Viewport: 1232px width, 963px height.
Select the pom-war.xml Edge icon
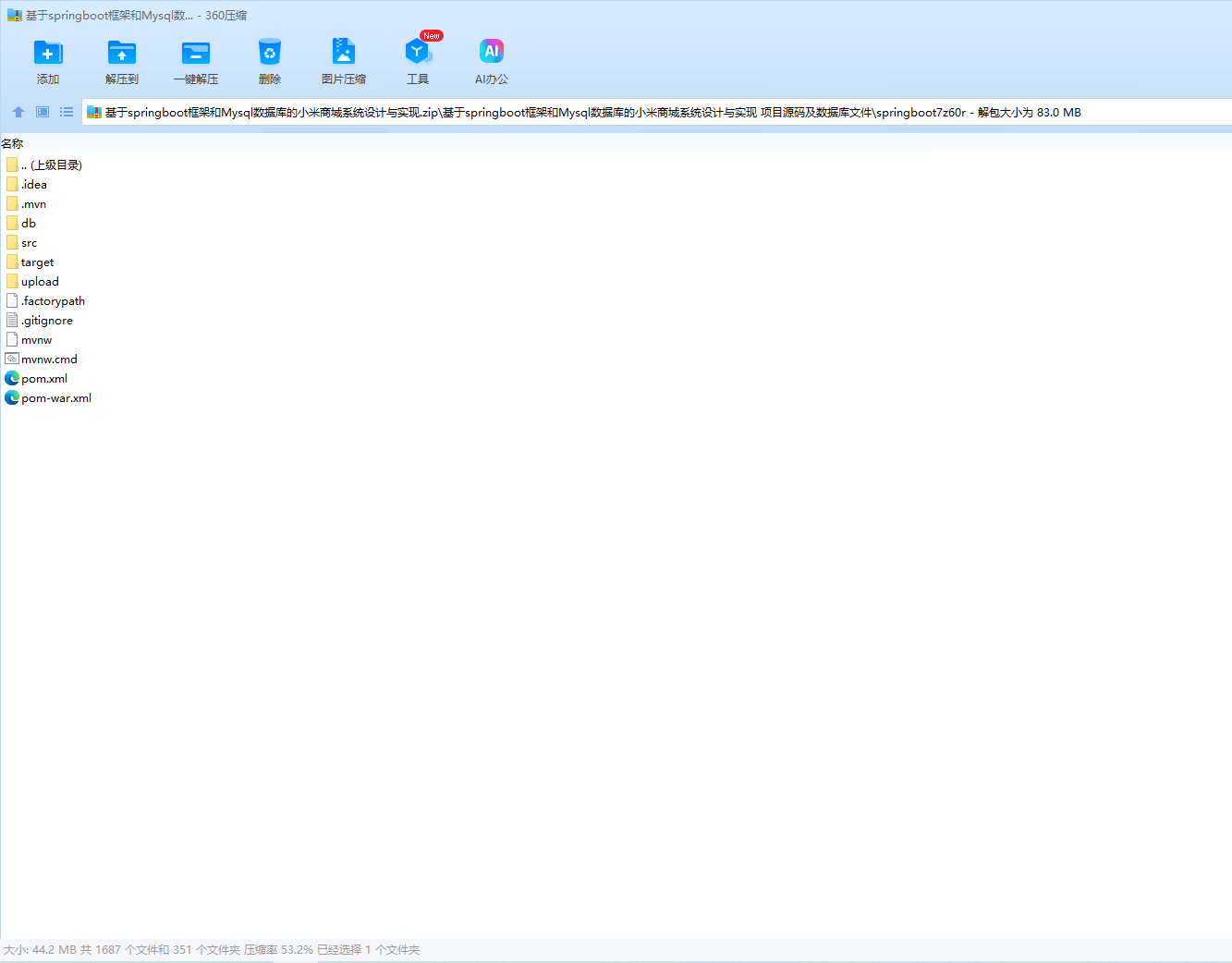click(x=12, y=397)
